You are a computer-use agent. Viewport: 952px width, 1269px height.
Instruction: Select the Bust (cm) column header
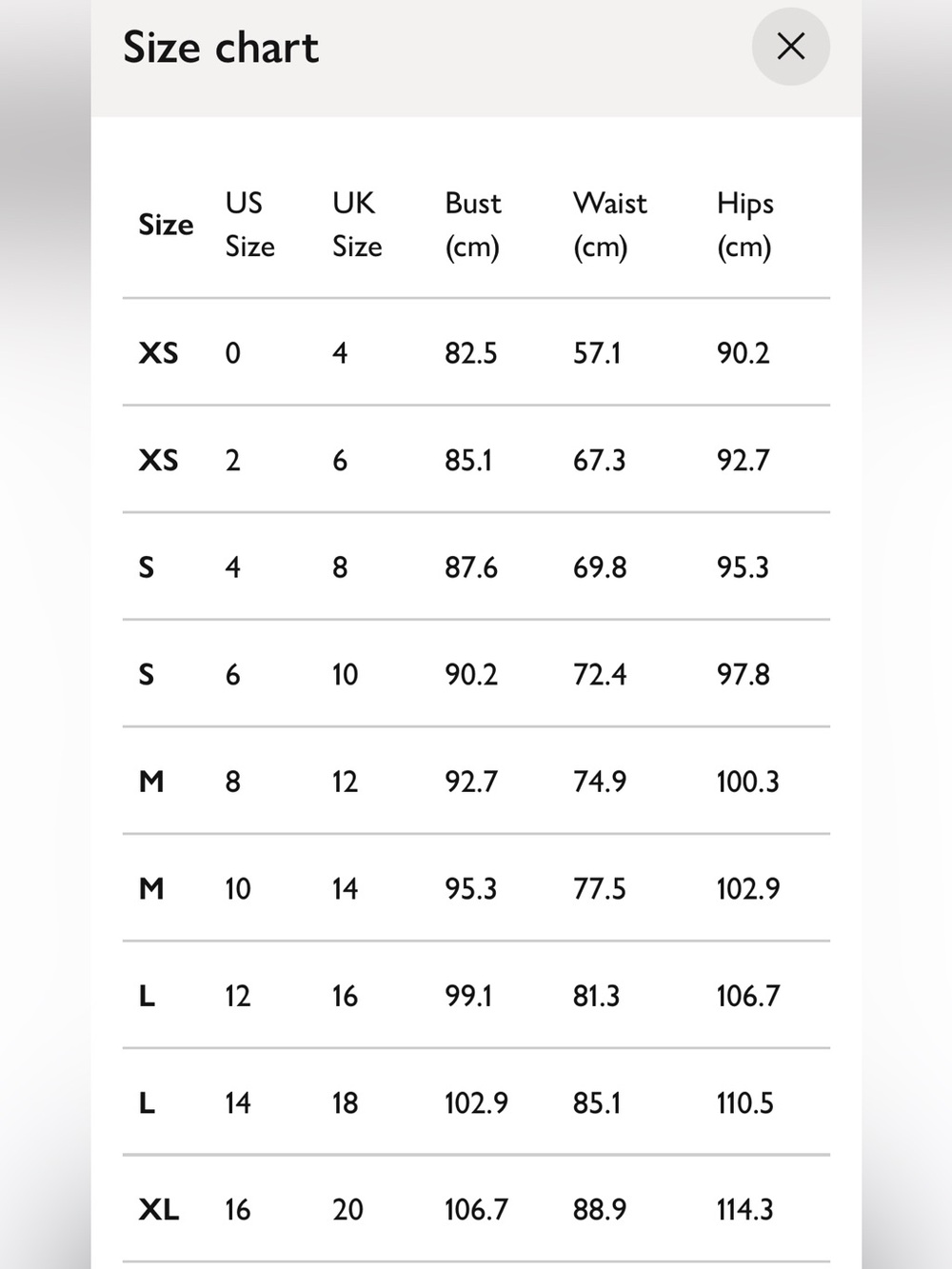(473, 225)
